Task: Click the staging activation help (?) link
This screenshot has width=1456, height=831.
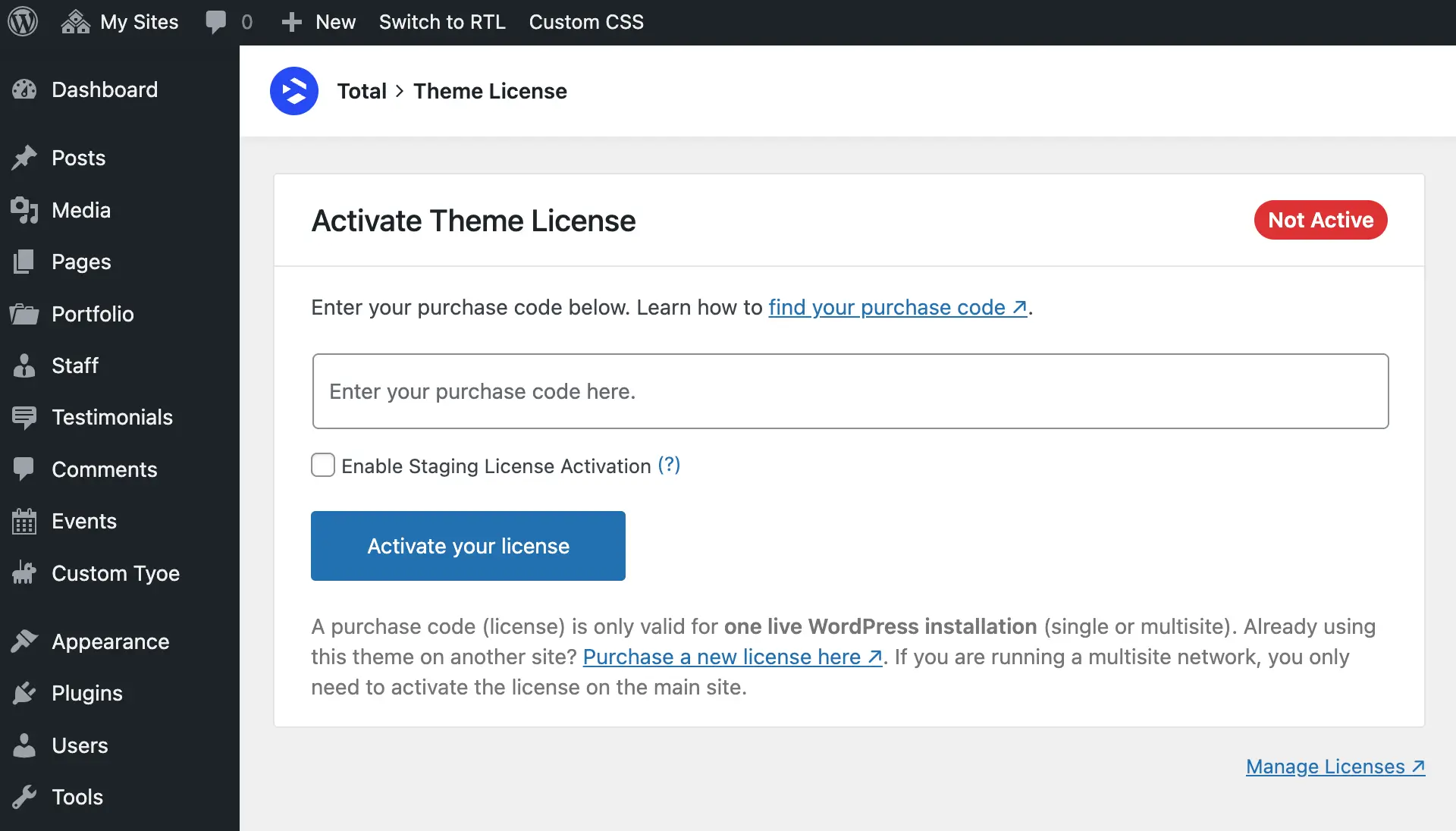Action: pos(669,465)
